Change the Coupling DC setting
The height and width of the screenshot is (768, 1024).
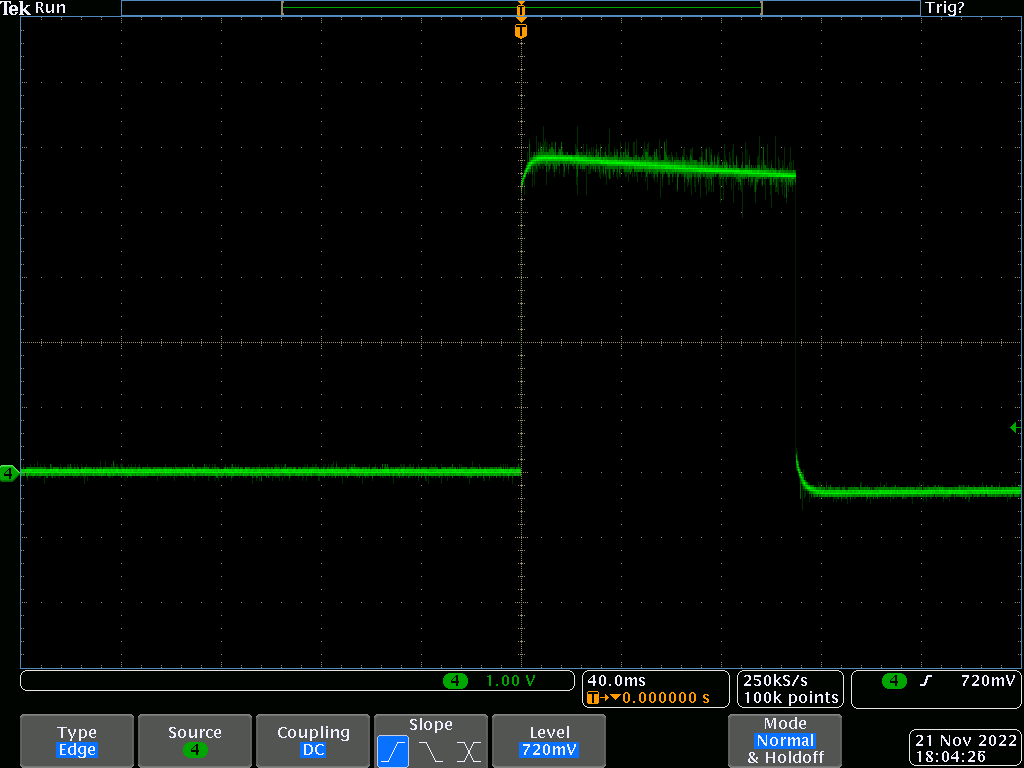(x=313, y=741)
